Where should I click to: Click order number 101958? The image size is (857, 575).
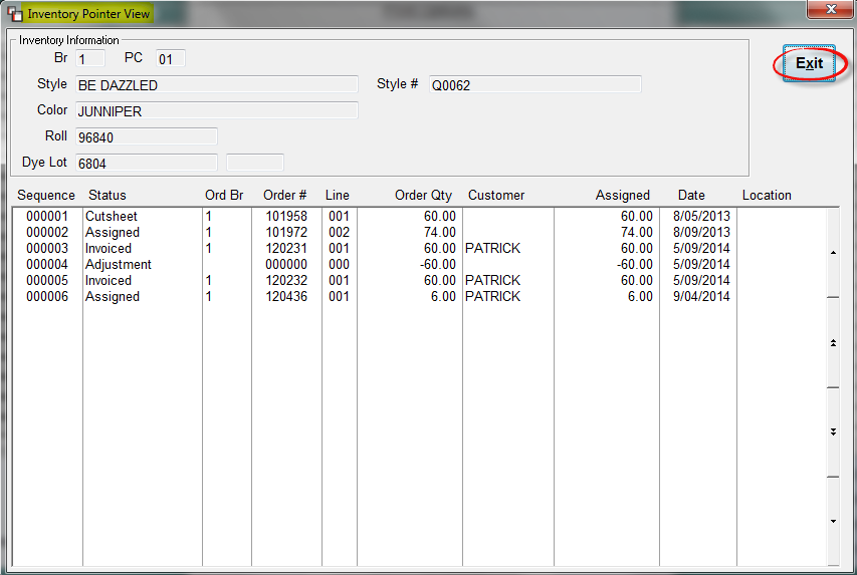click(286, 216)
